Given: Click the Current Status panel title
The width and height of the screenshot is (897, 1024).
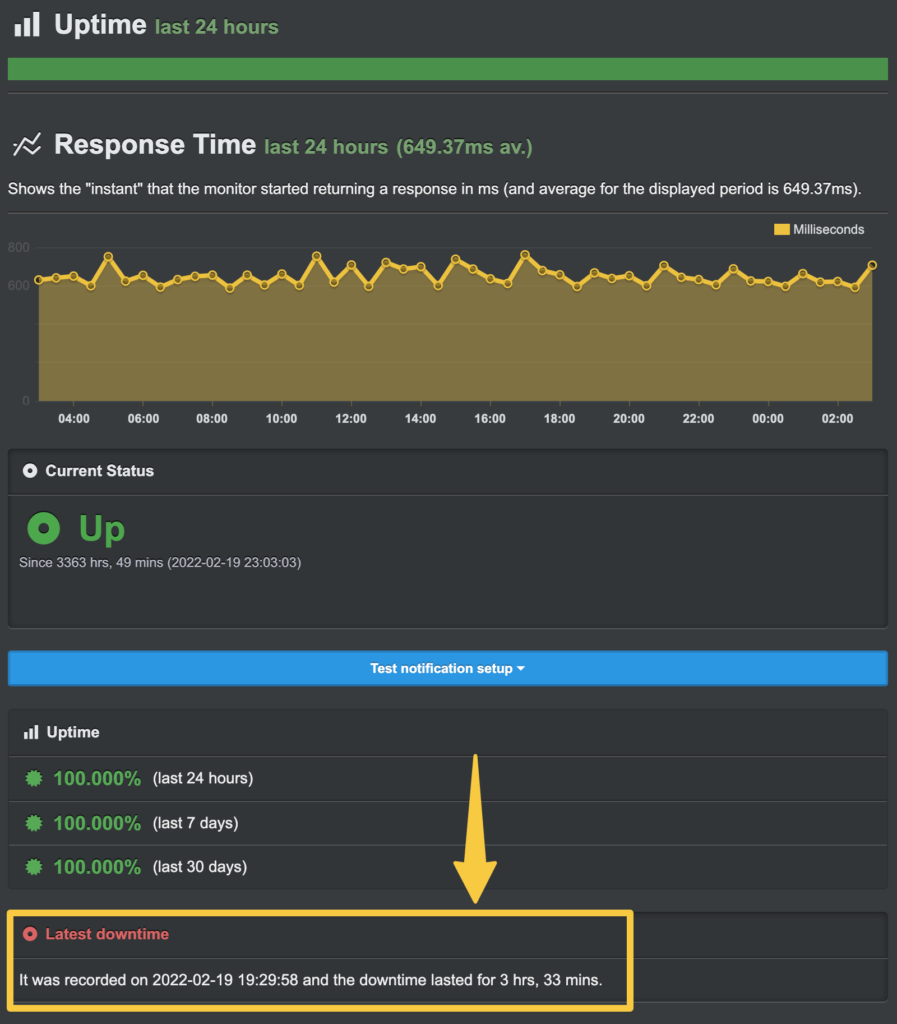Looking at the screenshot, I should [x=99, y=471].
